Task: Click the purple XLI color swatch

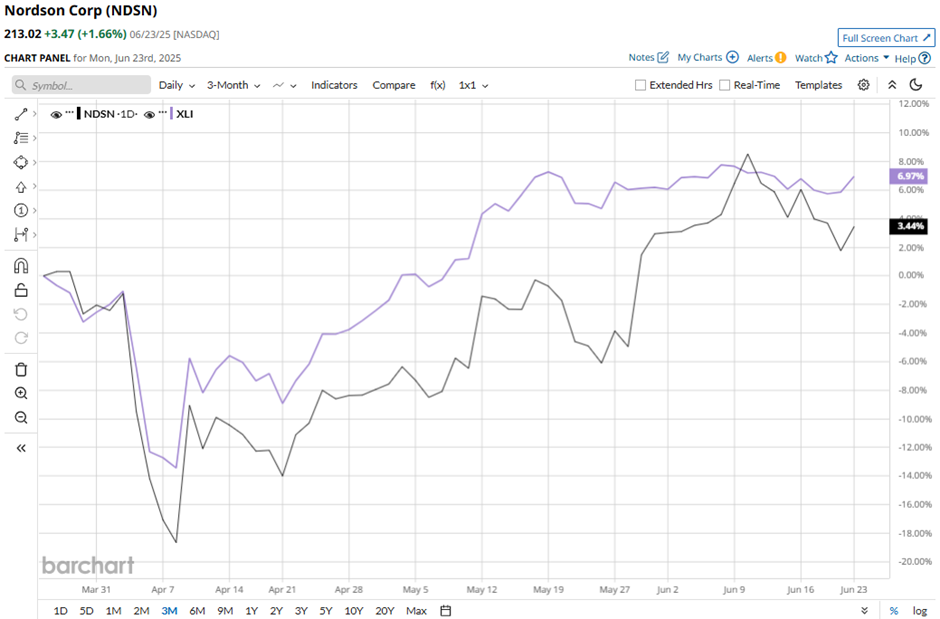Action: click(171, 115)
